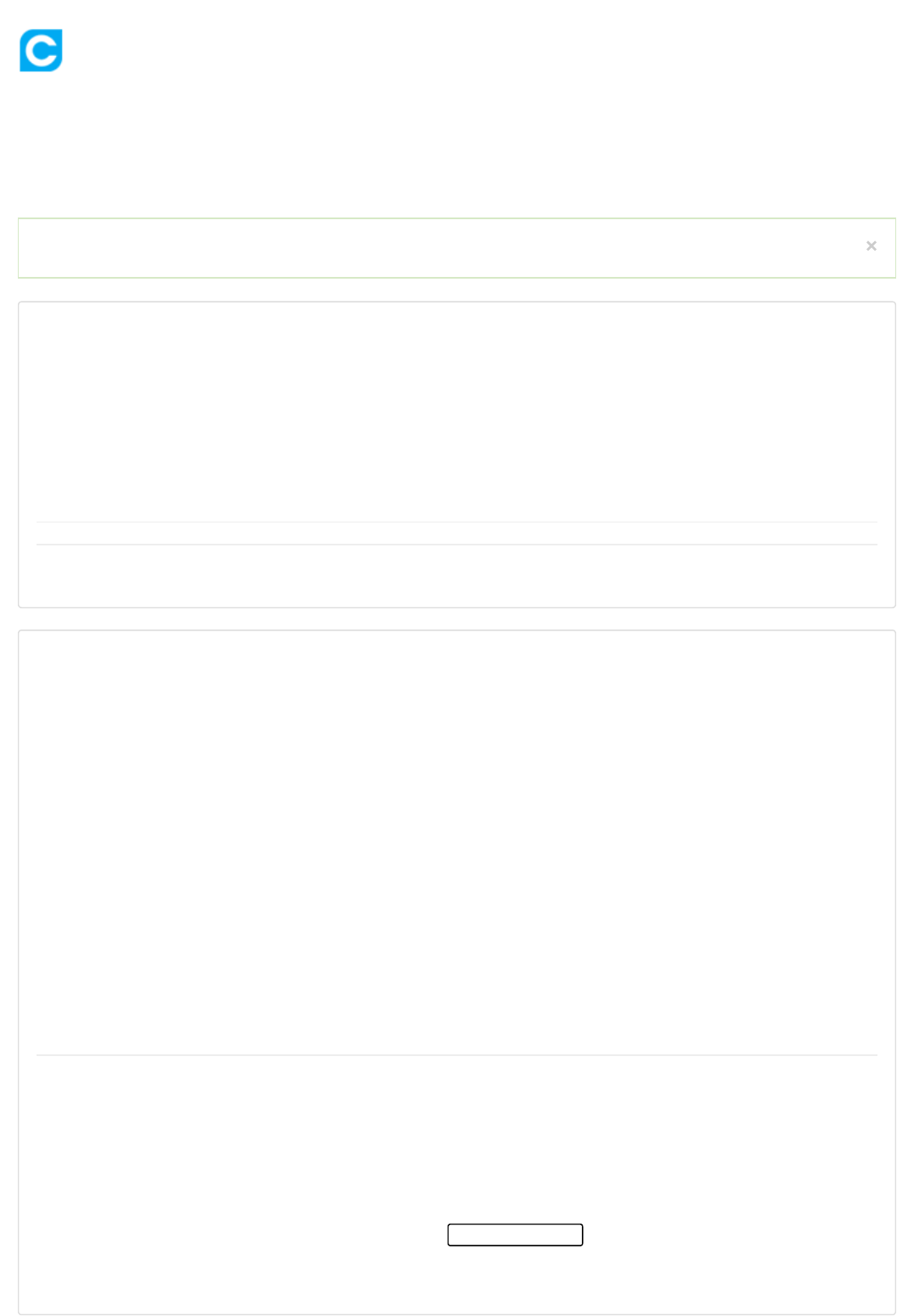
Task: Click the blue C logo icon
Action: pos(41,50)
